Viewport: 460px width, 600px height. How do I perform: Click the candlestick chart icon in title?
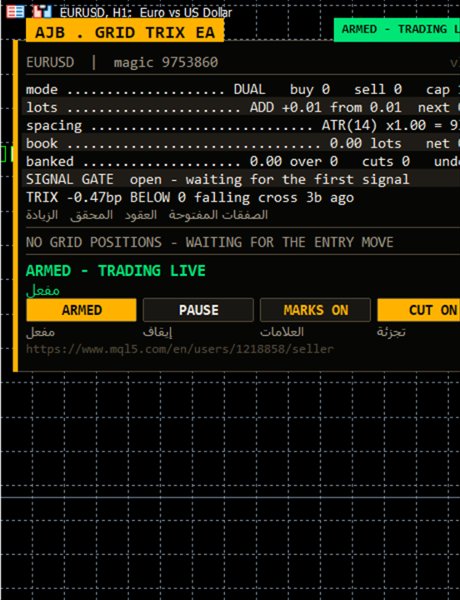pyautogui.click(x=42, y=12)
